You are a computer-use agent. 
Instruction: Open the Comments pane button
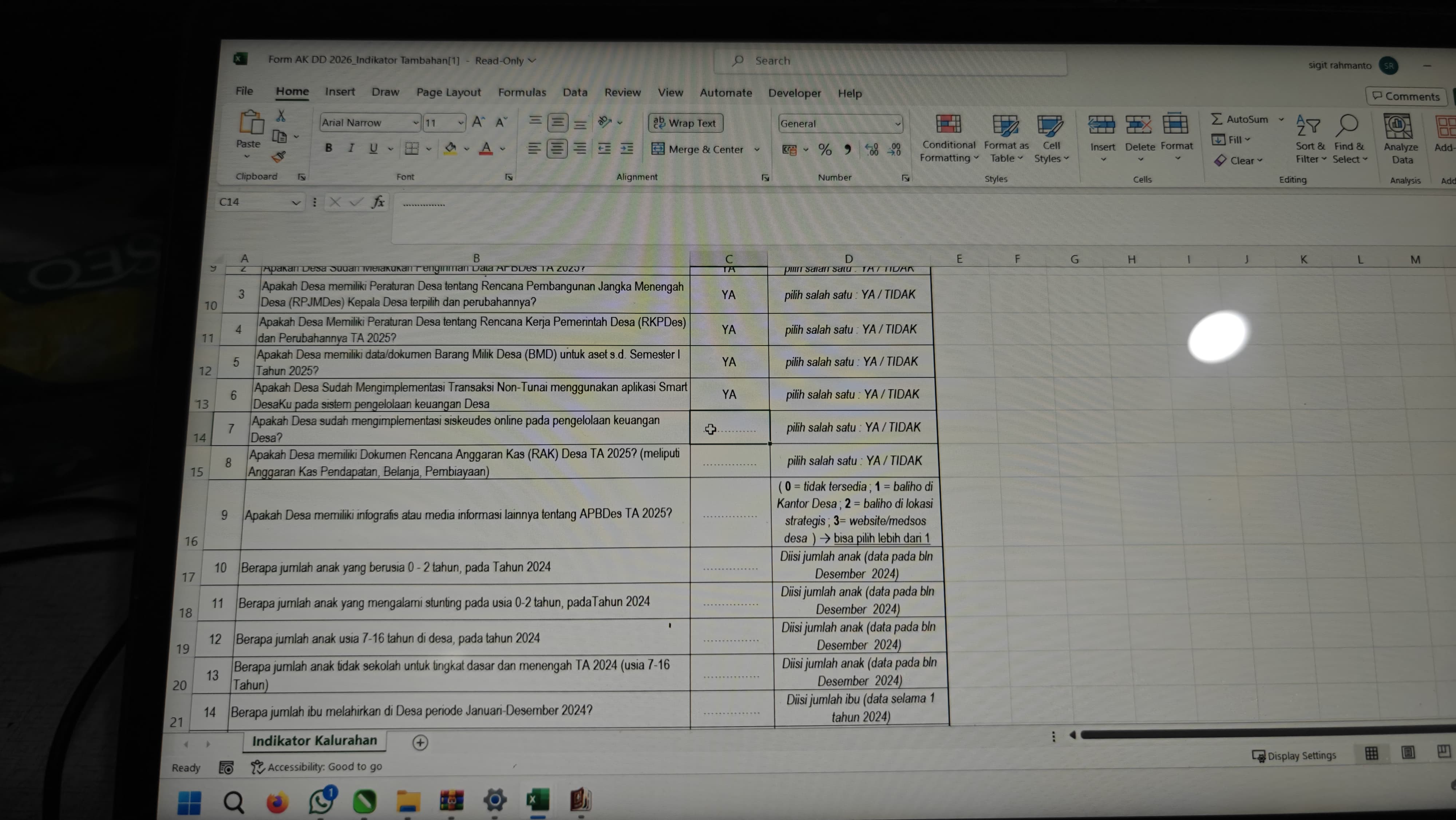pos(1406,96)
